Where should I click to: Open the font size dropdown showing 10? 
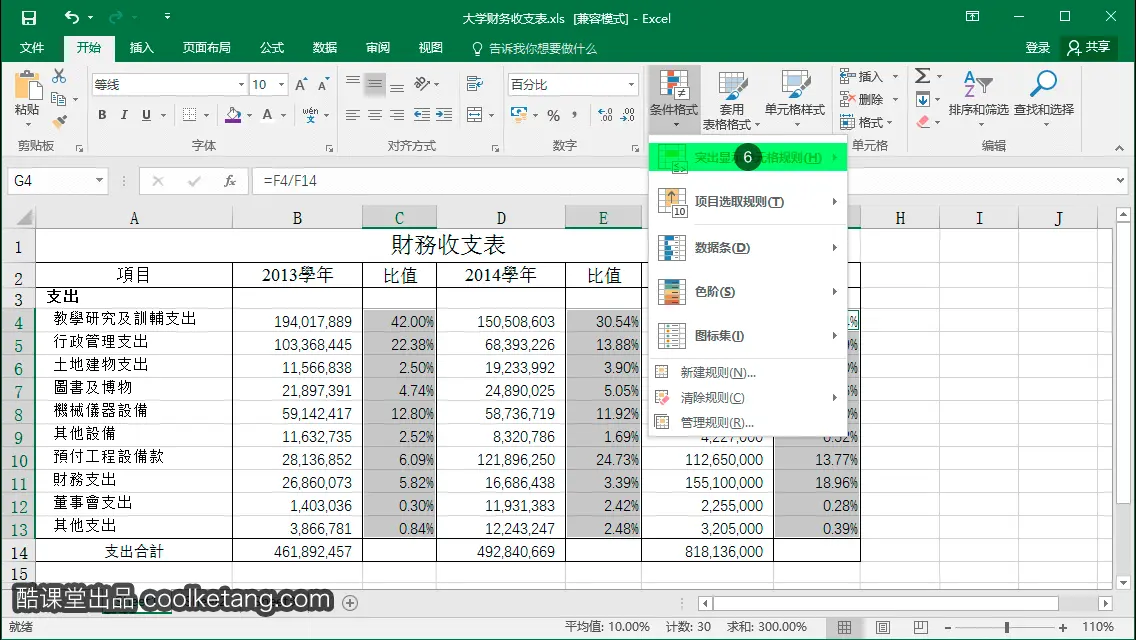(x=281, y=85)
